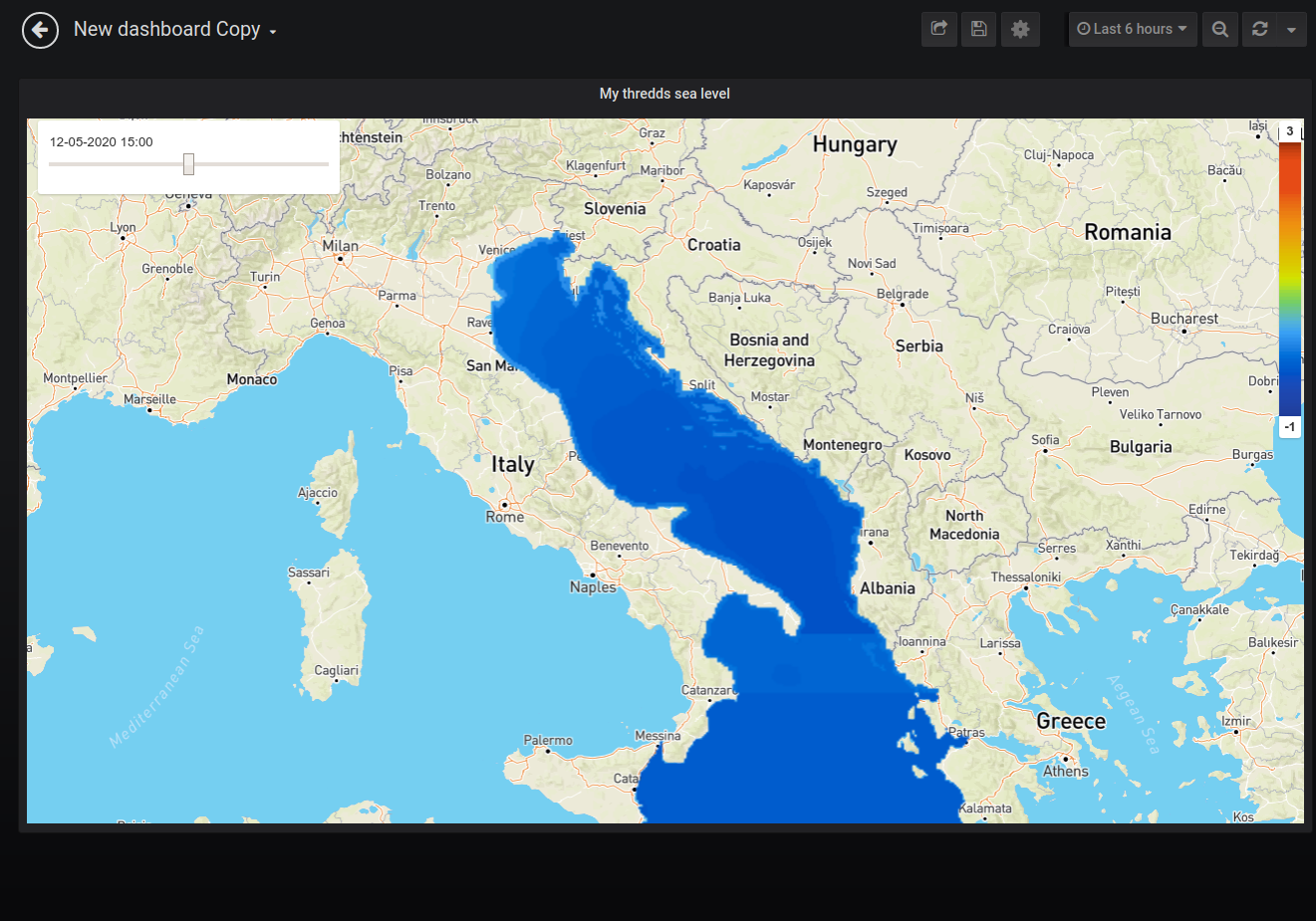Click the Hungary country label

coord(855,144)
